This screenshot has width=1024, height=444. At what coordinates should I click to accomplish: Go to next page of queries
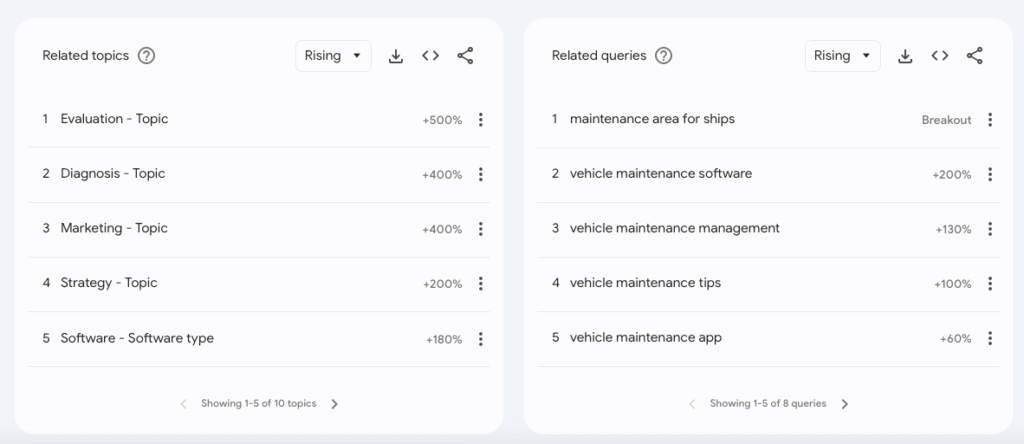coord(845,404)
